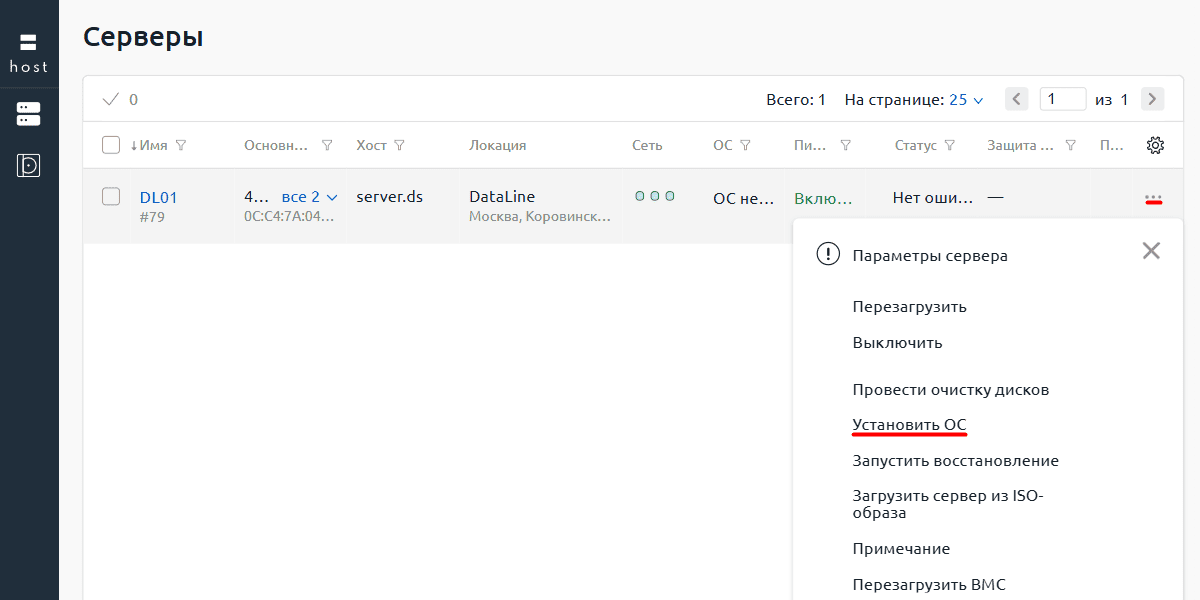
Task: Click the Хост column filter icon
Action: point(400,145)
